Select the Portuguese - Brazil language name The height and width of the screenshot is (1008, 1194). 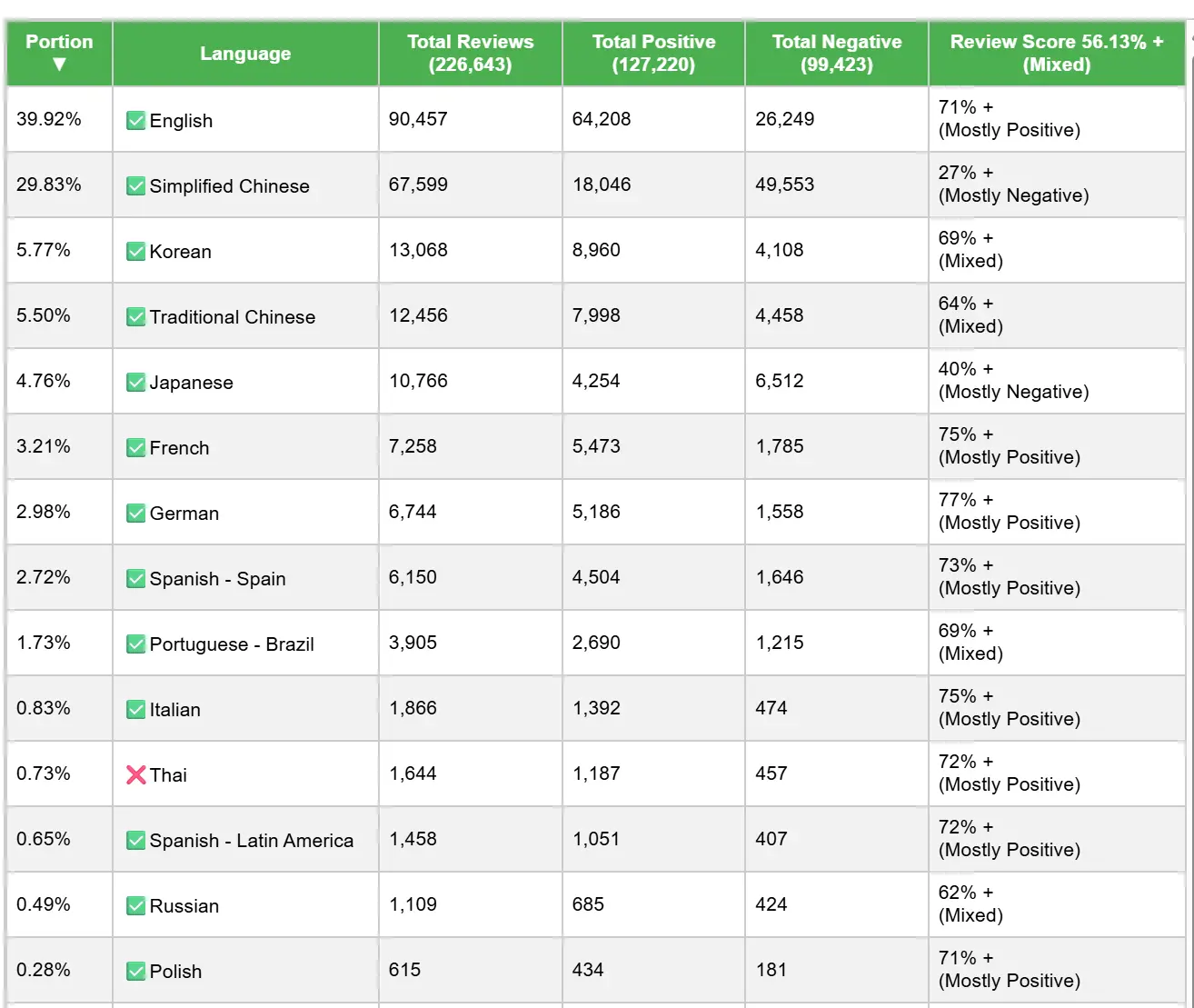[232, 644]
